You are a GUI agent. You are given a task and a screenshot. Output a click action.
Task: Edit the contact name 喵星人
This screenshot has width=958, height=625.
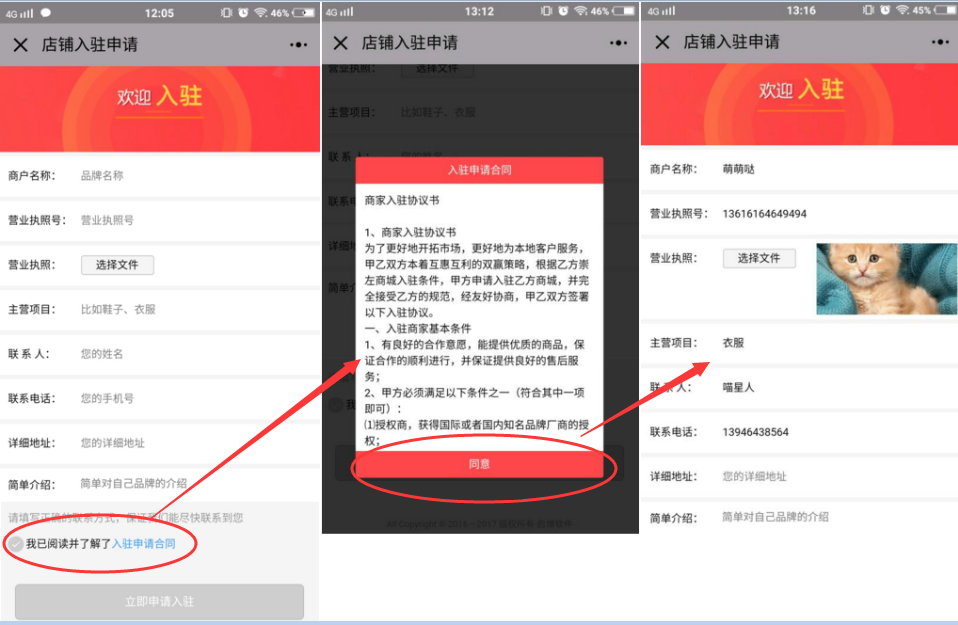[x=738, y=387]
